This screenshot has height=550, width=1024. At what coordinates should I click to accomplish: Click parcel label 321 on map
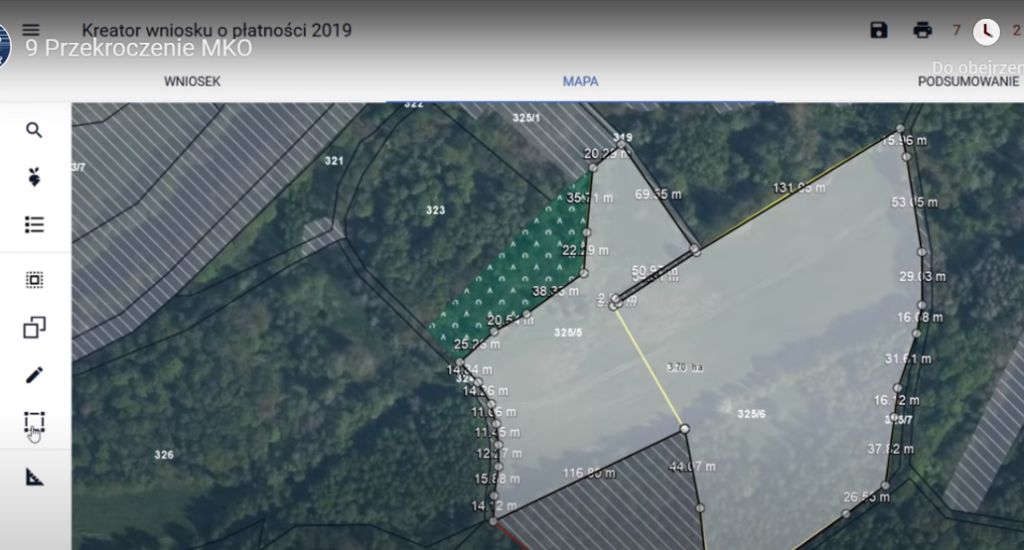tap(334, 161)
